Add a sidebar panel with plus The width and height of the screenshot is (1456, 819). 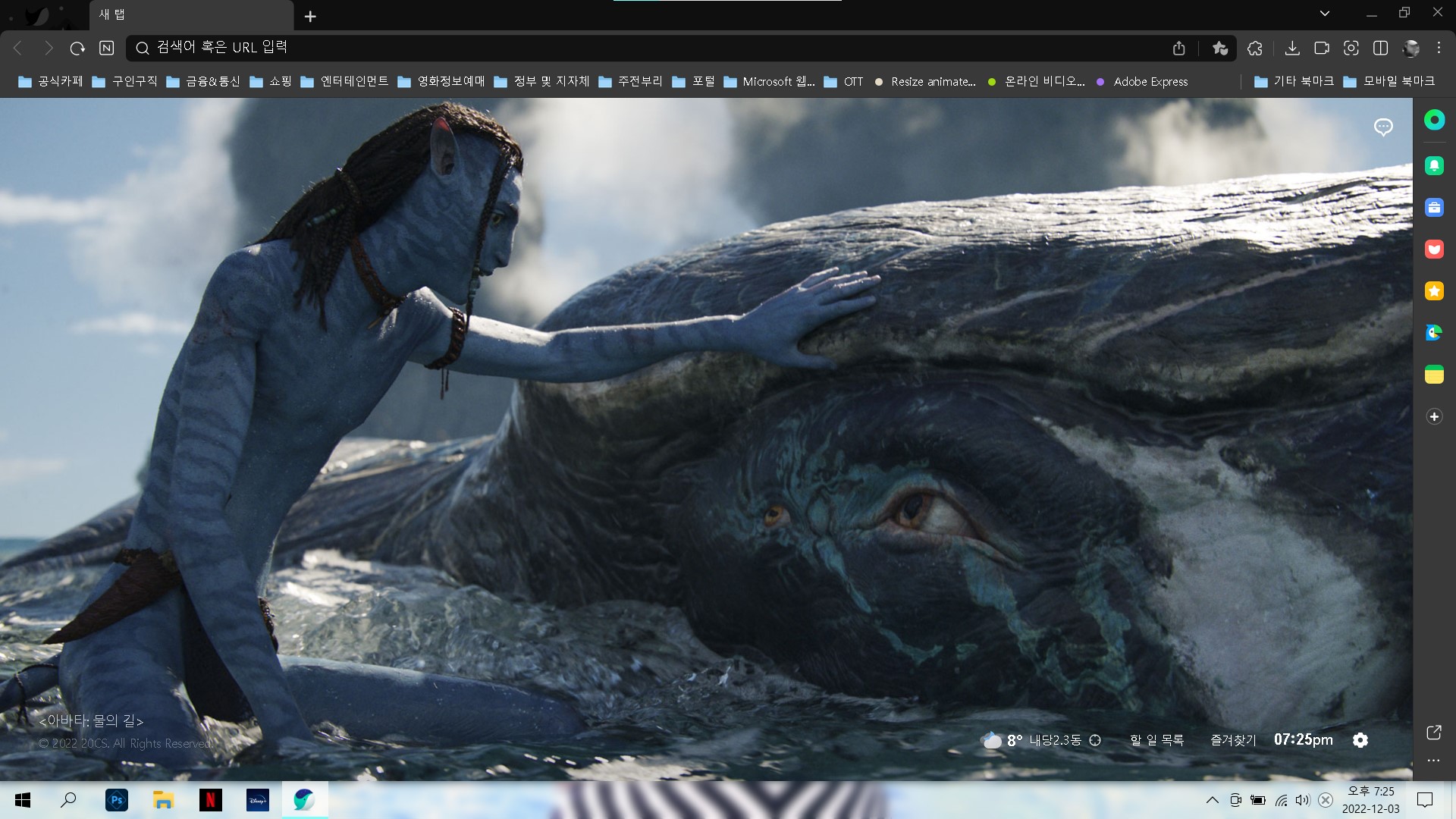click(1434, 416)
